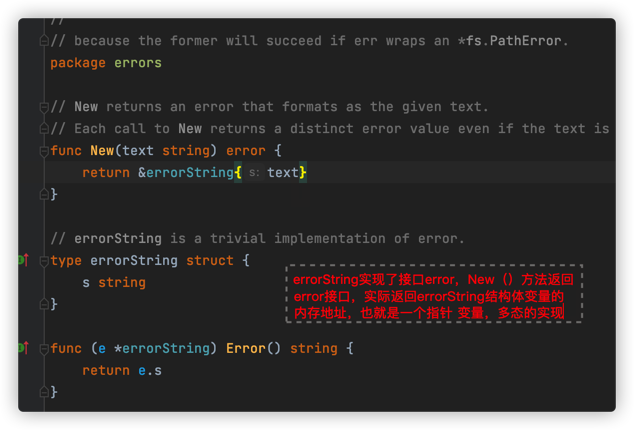Fold the New returns comment block
The image size is (634, 430).
point(44,107)
